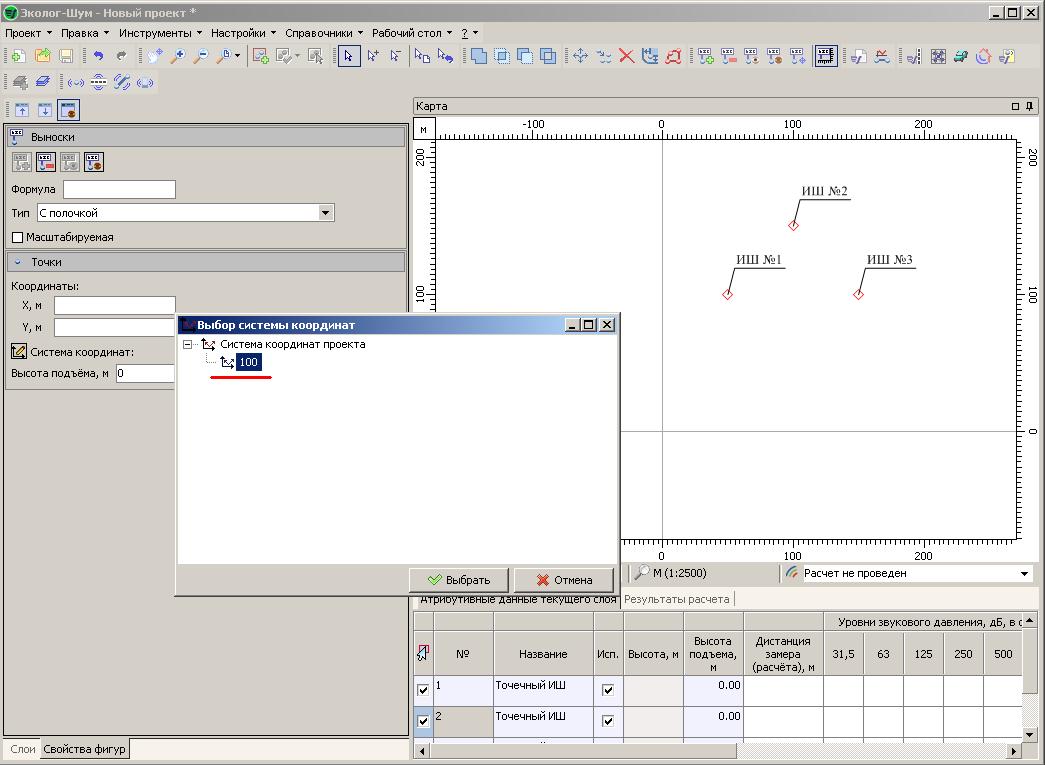Open the calculation status dropdown
The image size is (1045, 765).
[x=1024, y=574]
